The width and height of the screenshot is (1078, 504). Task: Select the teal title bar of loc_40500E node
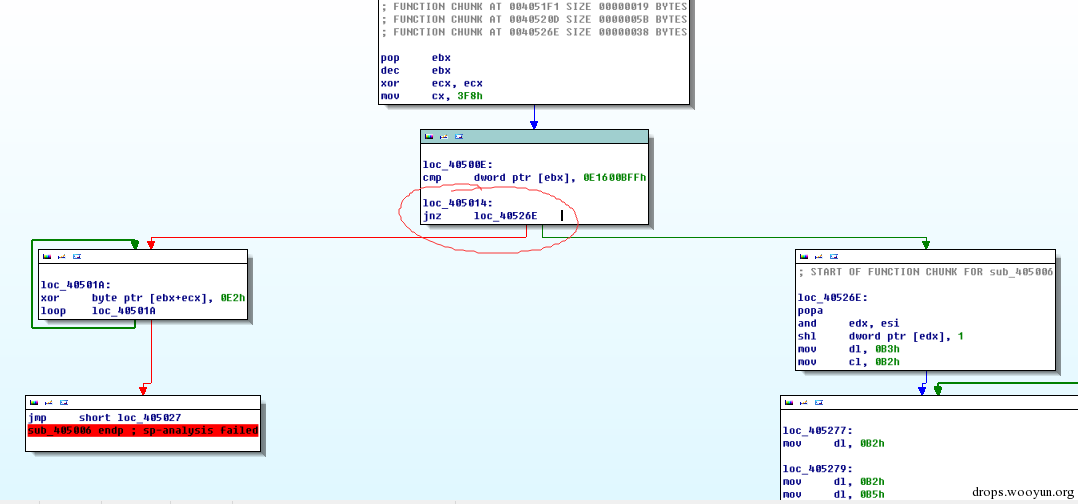(534, 137)
